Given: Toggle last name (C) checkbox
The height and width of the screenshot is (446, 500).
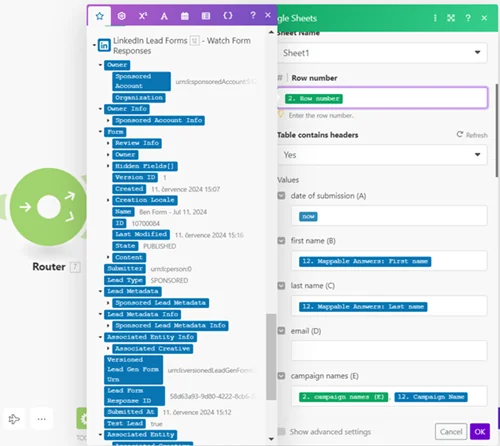Looking at the screenshot, I should pos(281,286).
